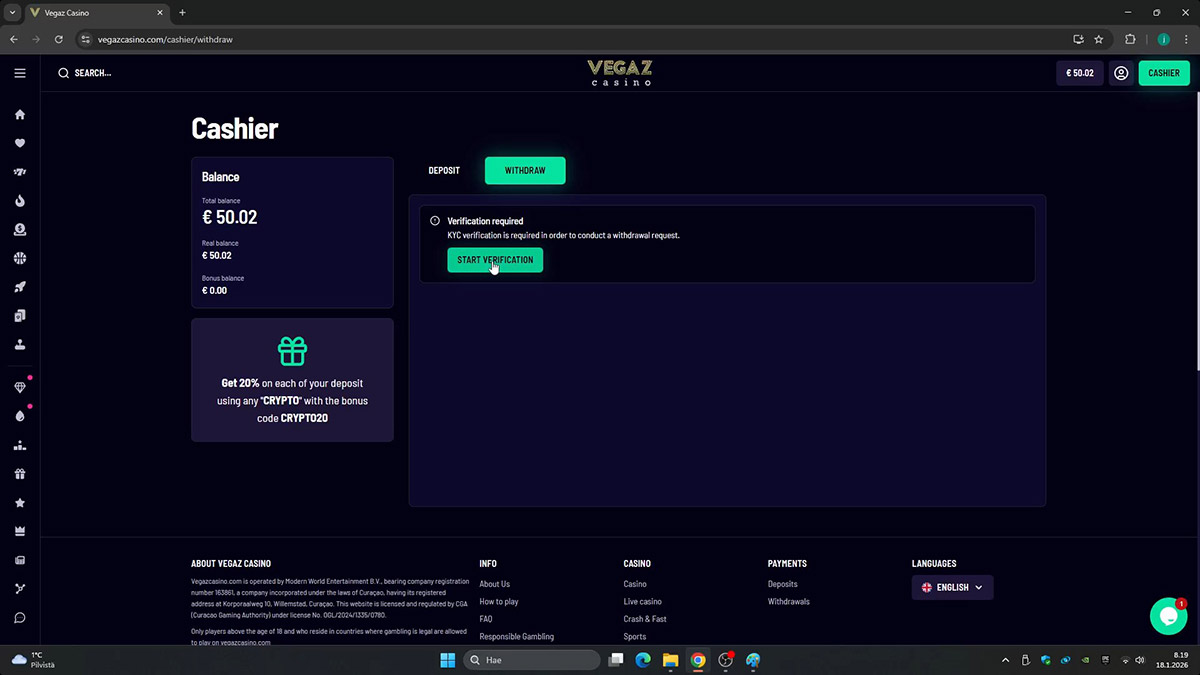
Task: Open the Chrome tab search dropdown arrow
Action: pyautogui.click(x=11, y=13)
